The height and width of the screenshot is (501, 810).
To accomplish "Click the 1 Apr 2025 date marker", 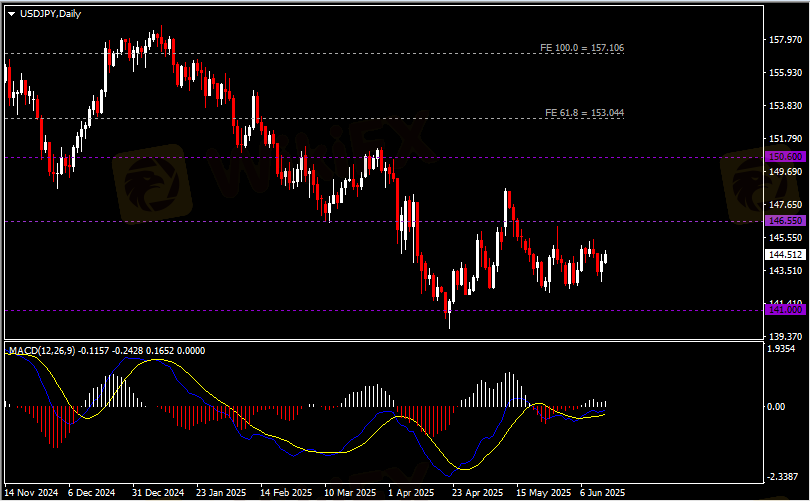I will [x=411, y=492].
